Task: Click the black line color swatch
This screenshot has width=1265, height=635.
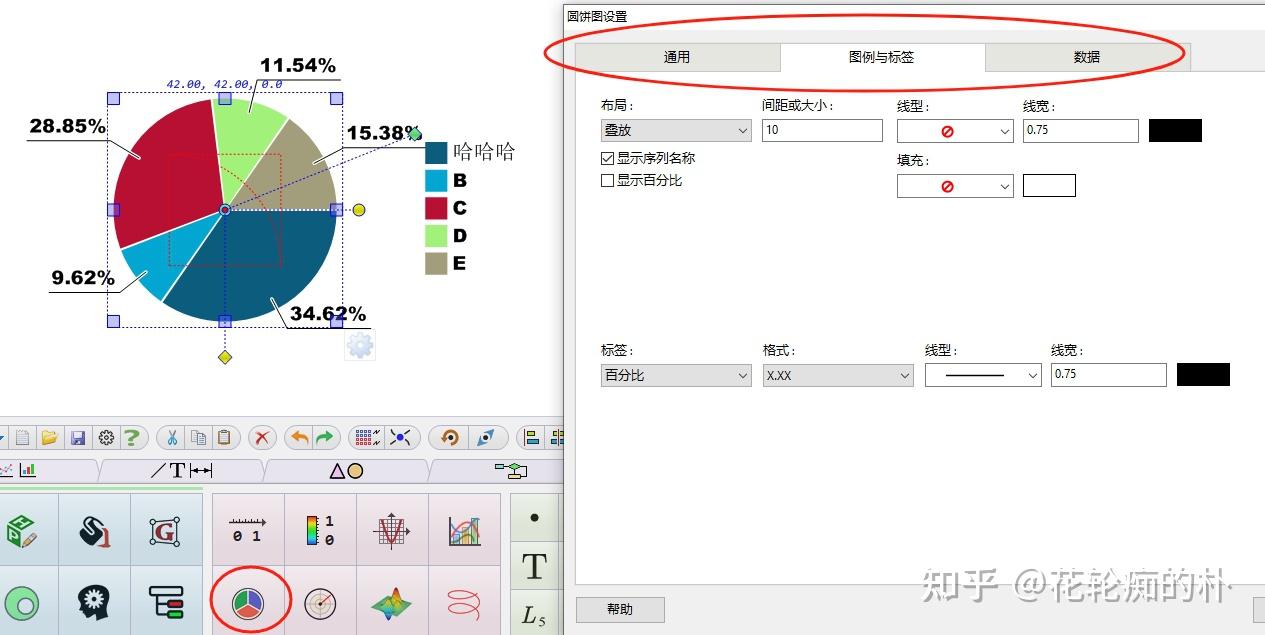Action: [x=1175, y=130]
